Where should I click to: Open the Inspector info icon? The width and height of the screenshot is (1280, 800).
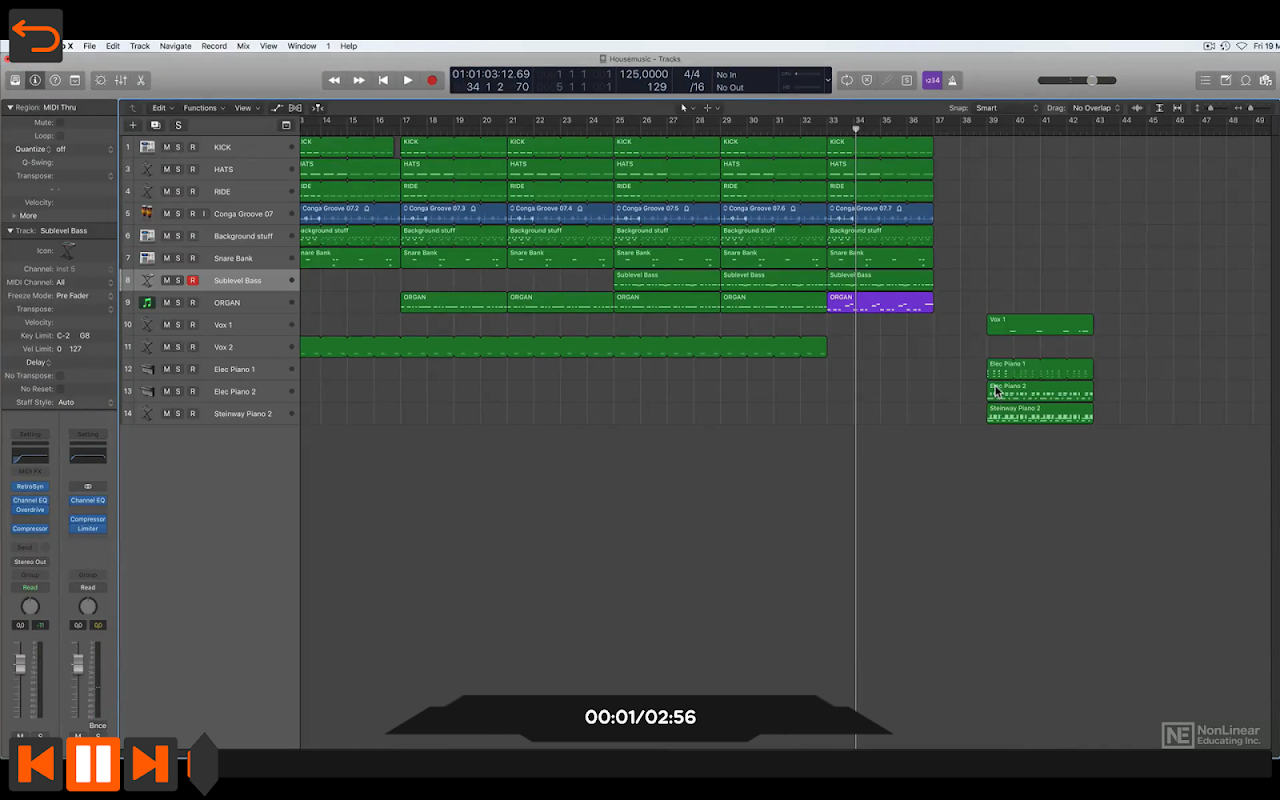coord(35,80)
